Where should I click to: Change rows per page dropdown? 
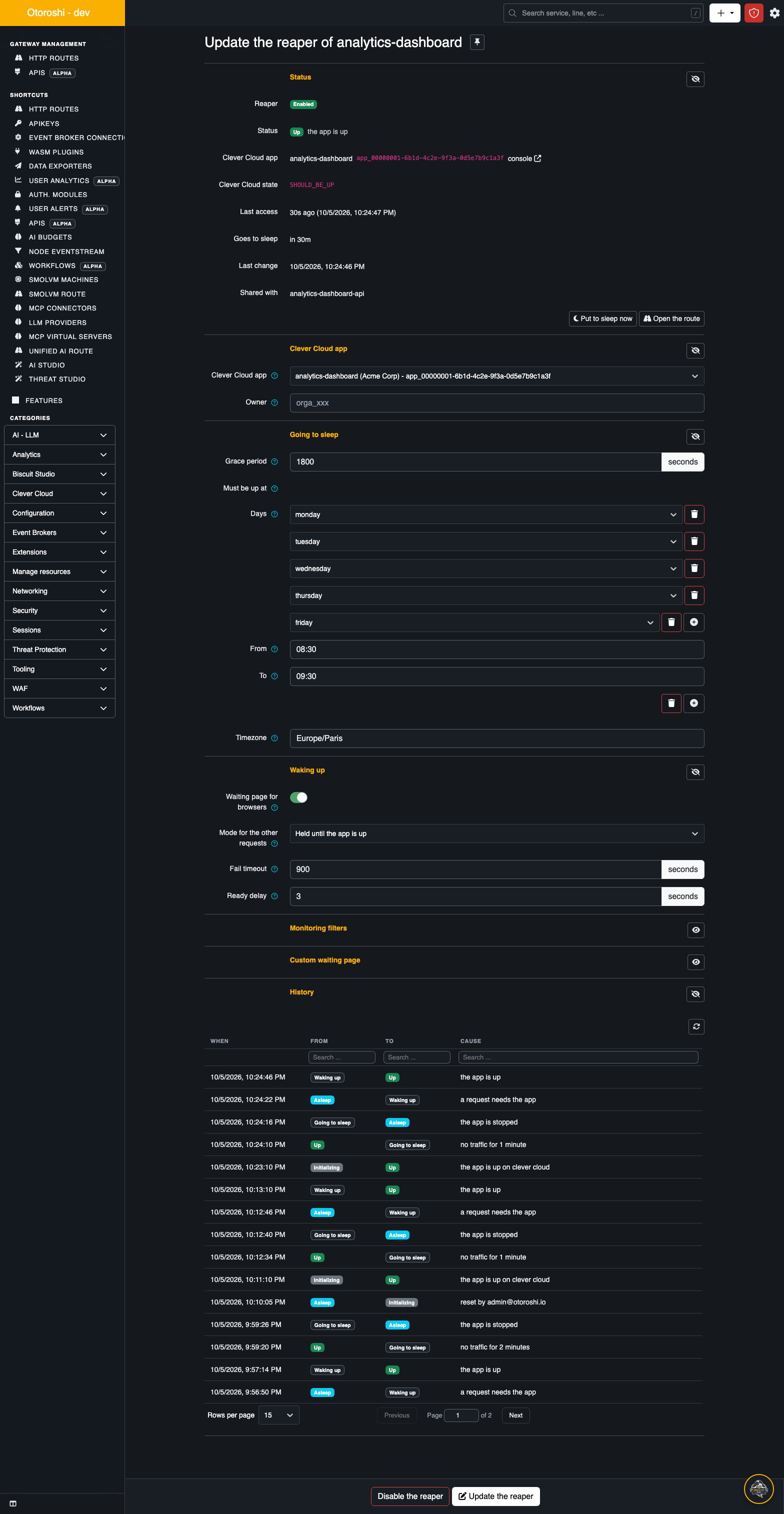point(278,1415)
